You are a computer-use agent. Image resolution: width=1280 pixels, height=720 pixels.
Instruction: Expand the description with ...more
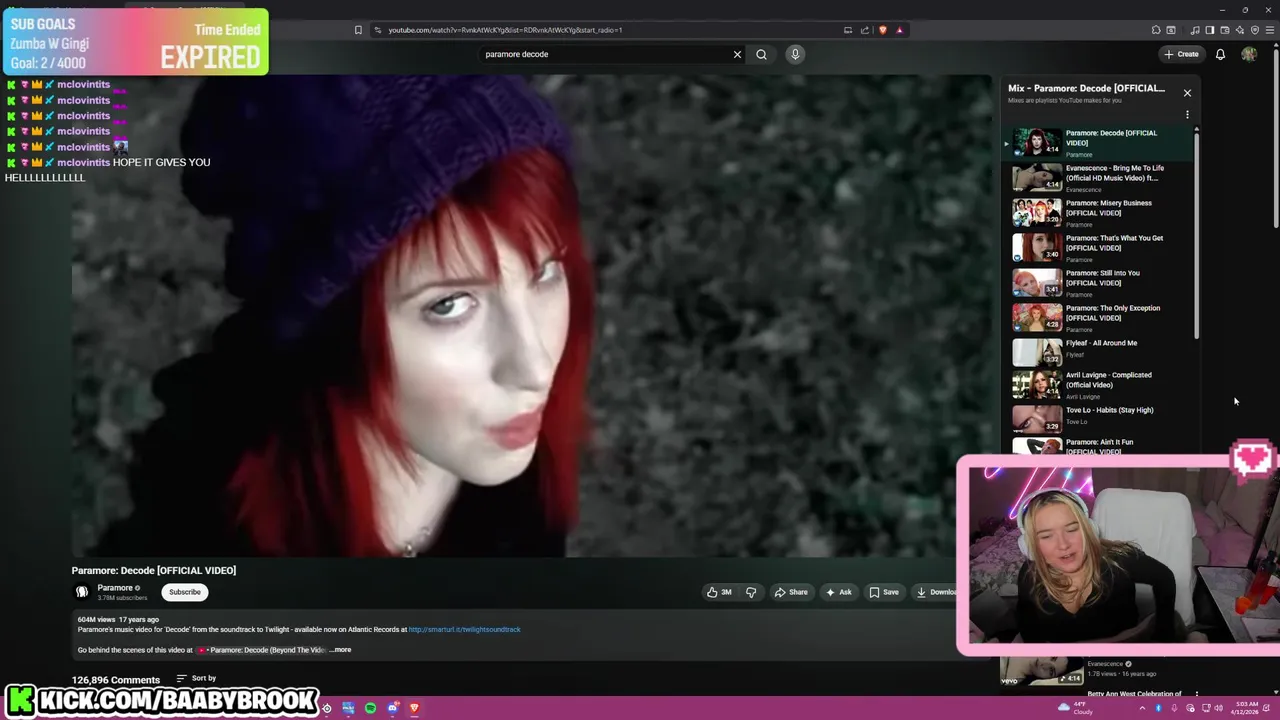pos(340,650)
